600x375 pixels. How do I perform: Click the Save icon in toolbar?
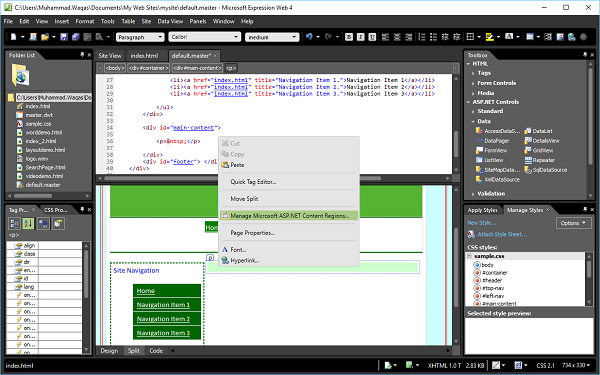tap(64, 37)
